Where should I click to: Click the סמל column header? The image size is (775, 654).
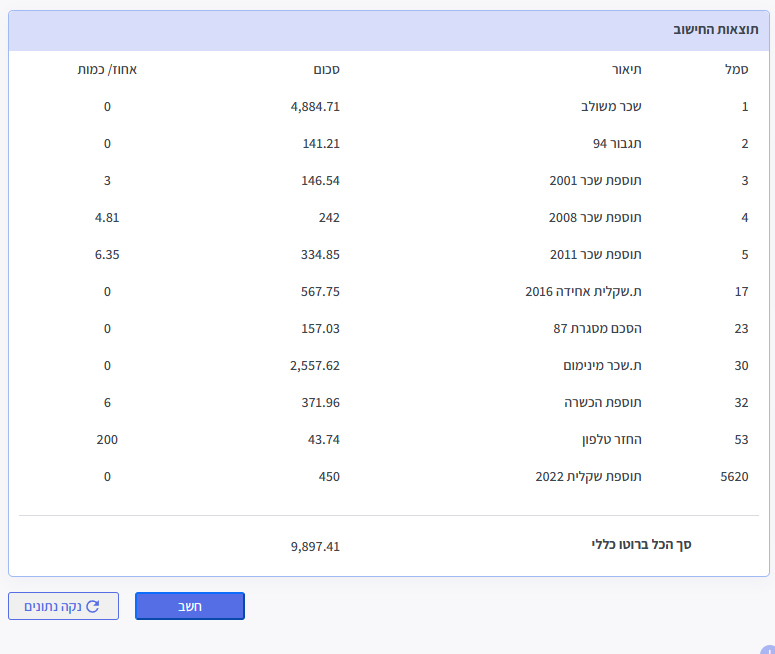click(736, 70)
